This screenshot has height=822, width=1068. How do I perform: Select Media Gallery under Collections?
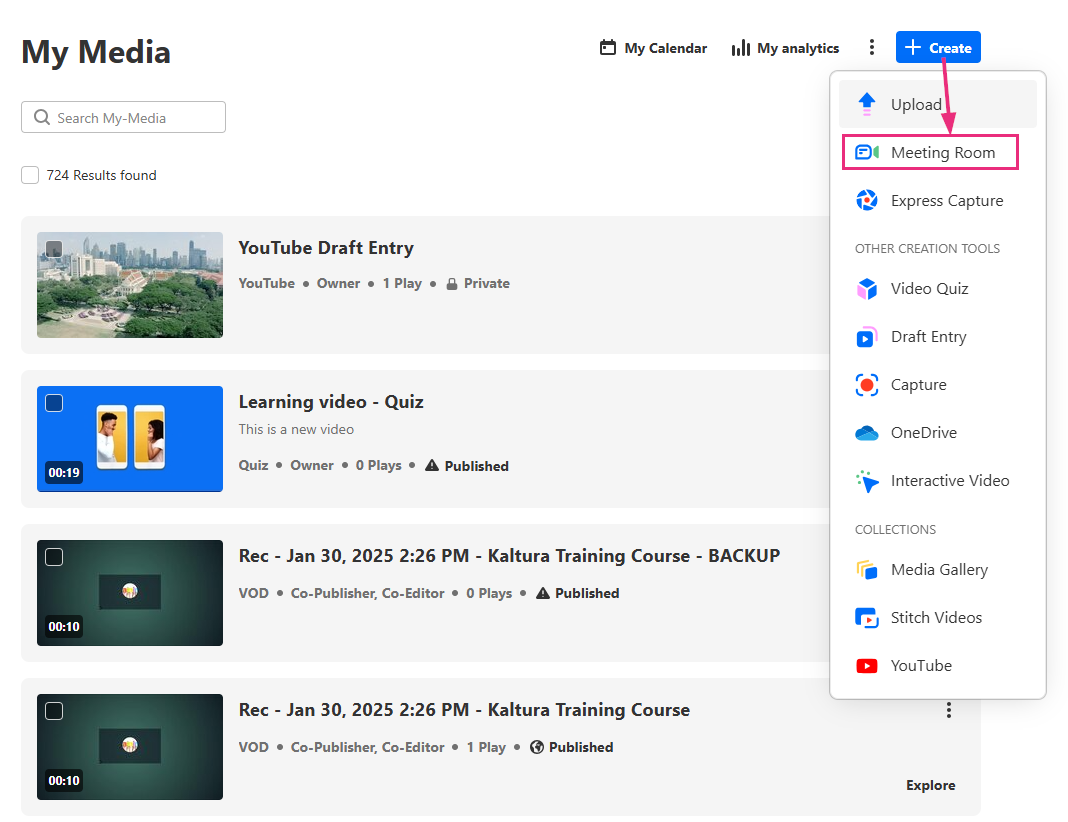(937, 569)
